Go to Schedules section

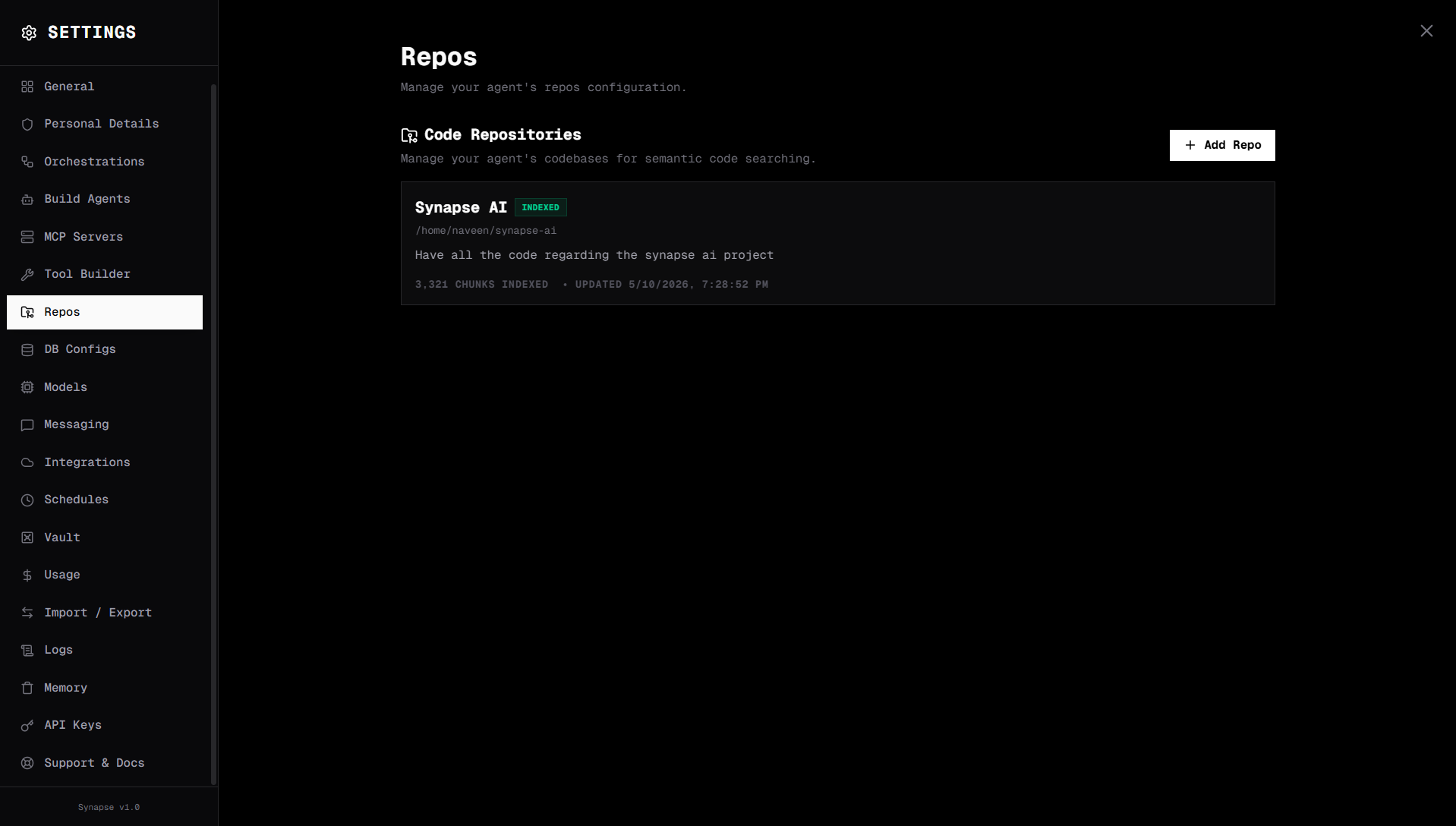(x=105, y=500)
